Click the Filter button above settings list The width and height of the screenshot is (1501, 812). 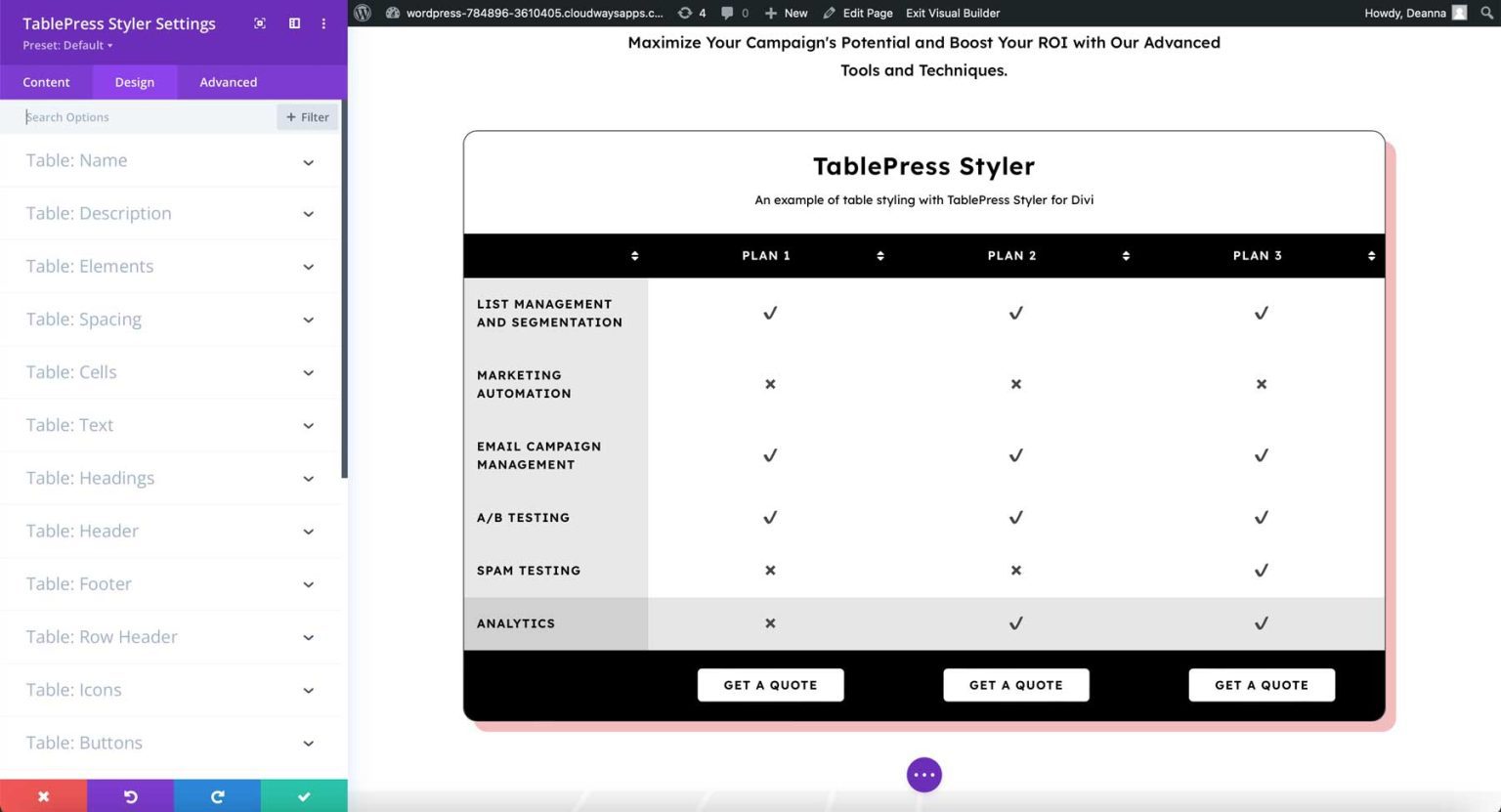pos(306,116)
